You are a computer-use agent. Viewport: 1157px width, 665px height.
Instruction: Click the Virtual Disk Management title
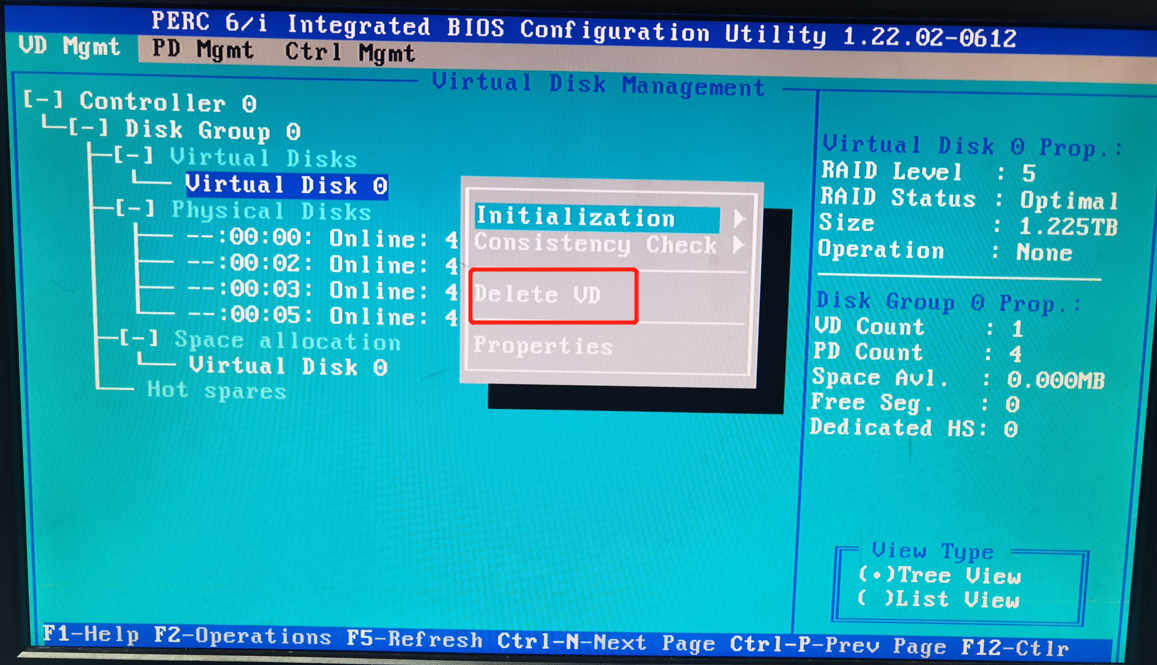click(x=598, y=84)
